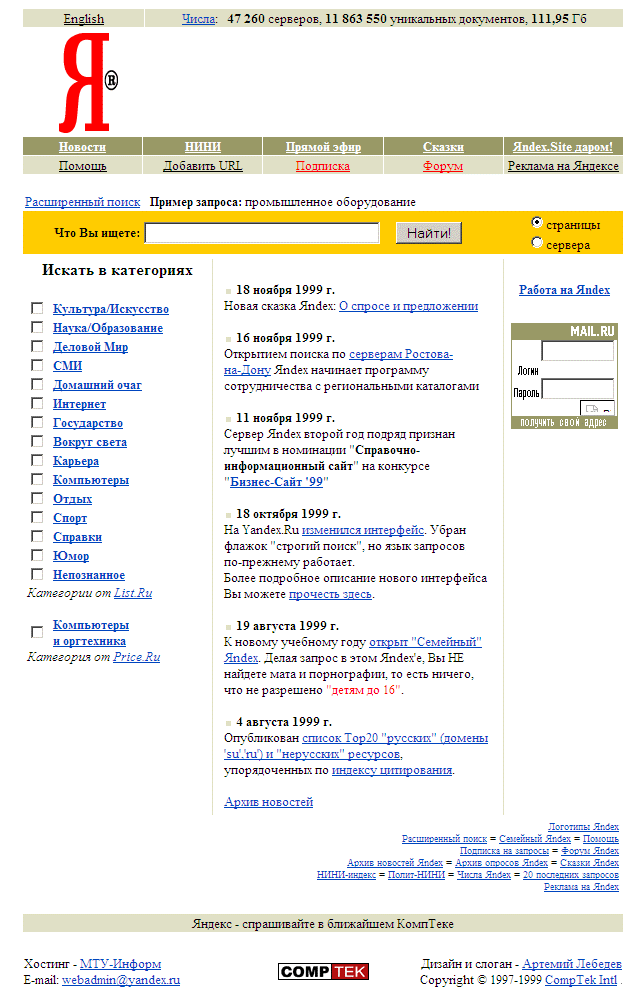The height and width of the screenshot is (1004, 642).
Task: Open Яndex.Site даром! navigation item
Action: point(563,147)
